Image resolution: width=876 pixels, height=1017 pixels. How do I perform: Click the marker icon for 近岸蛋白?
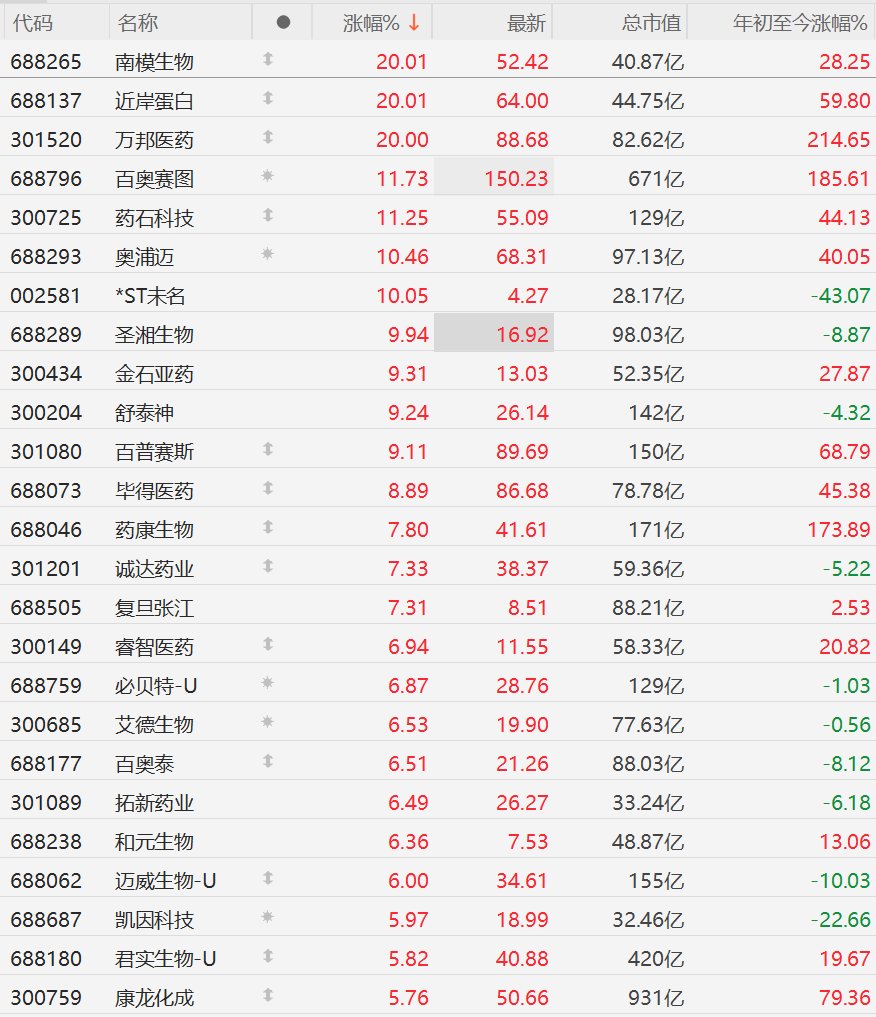click(x=268, y=99)
